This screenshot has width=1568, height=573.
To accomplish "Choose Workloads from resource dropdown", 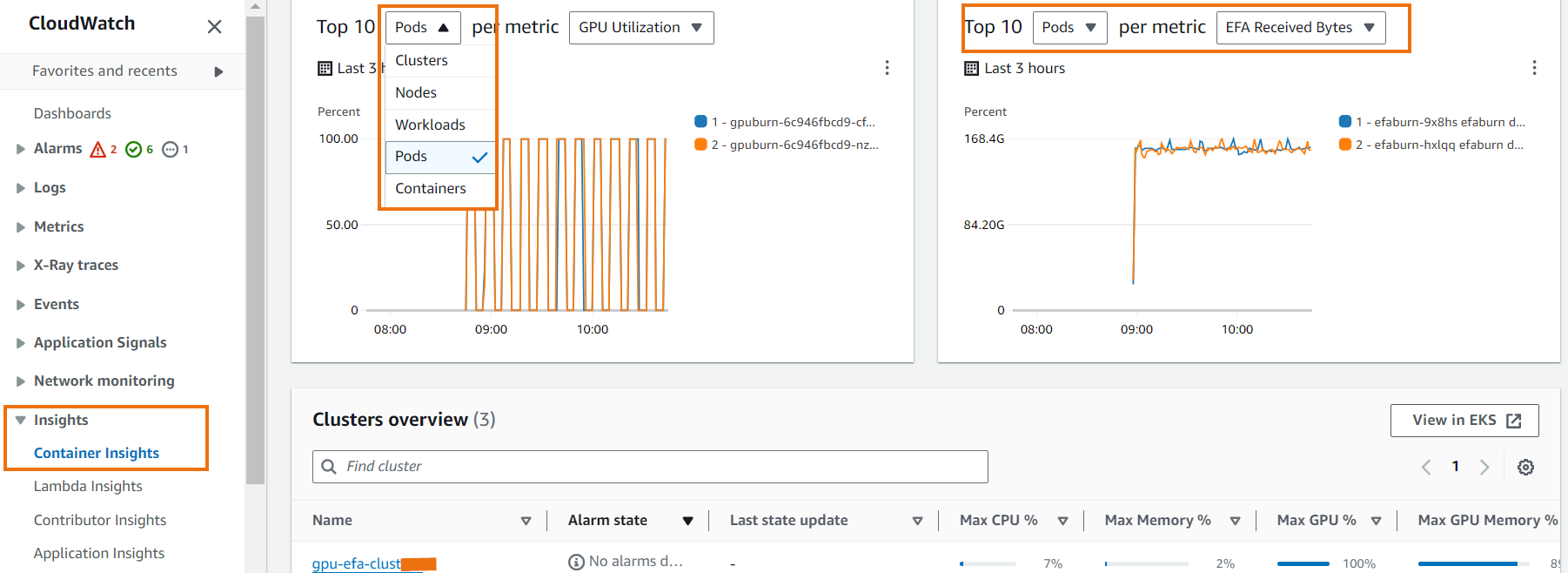I will [440, 125].
